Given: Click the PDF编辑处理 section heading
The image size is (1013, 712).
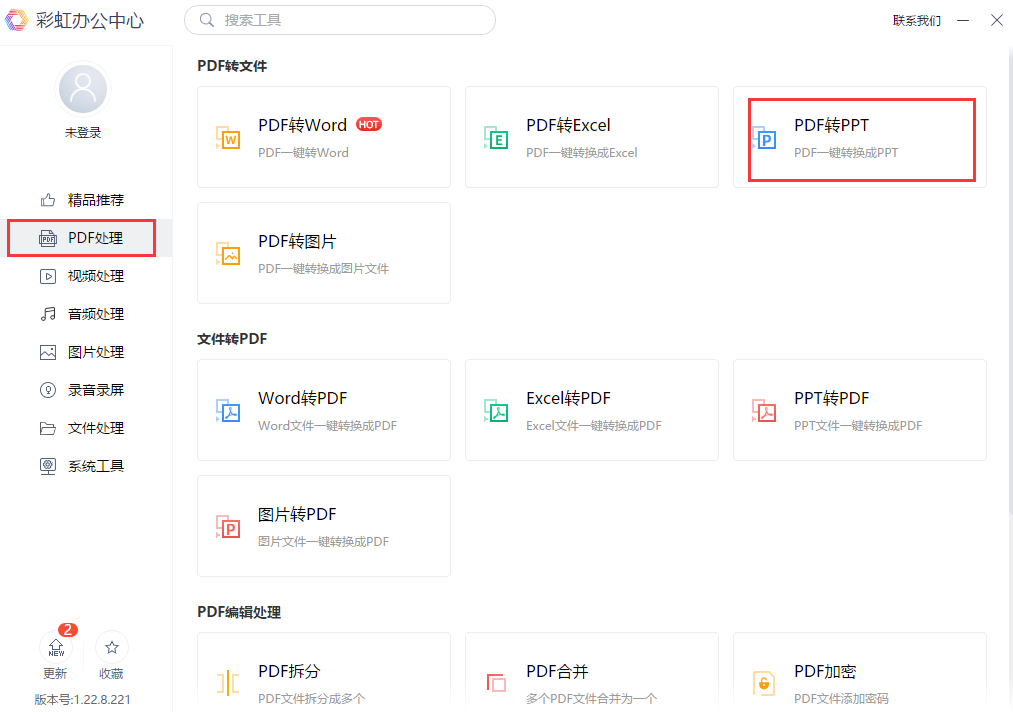Looking at the screenshot, I should (x=239, y=613).
